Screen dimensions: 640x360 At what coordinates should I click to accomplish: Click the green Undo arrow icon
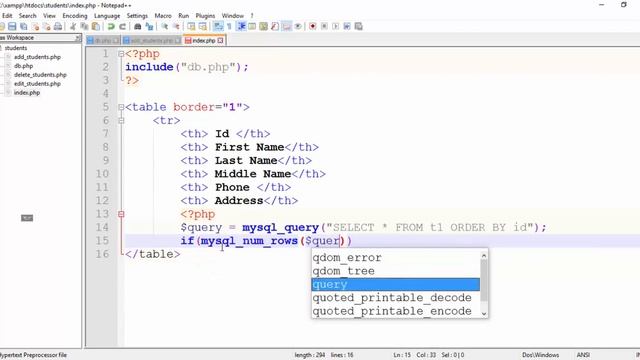111,27
